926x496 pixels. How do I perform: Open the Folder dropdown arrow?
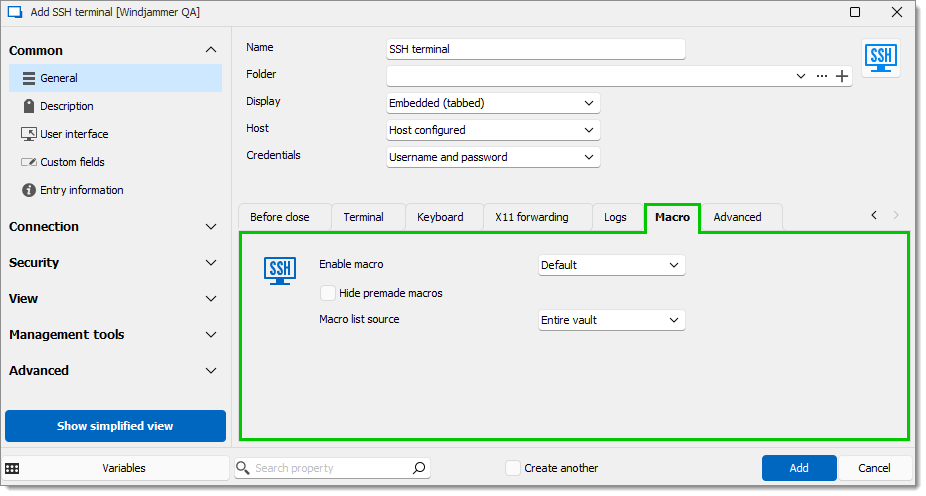point(801,76)
